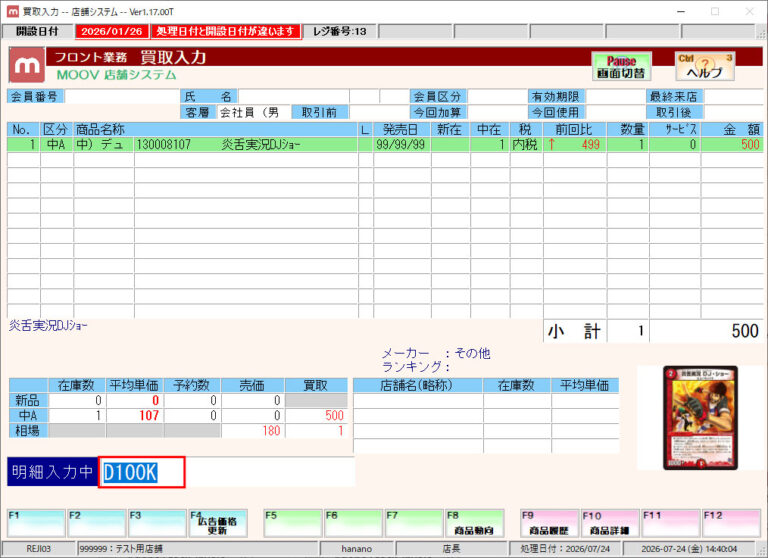Click the サービス column header
This screenshot has height=558, width=768.
pos(675,129)
